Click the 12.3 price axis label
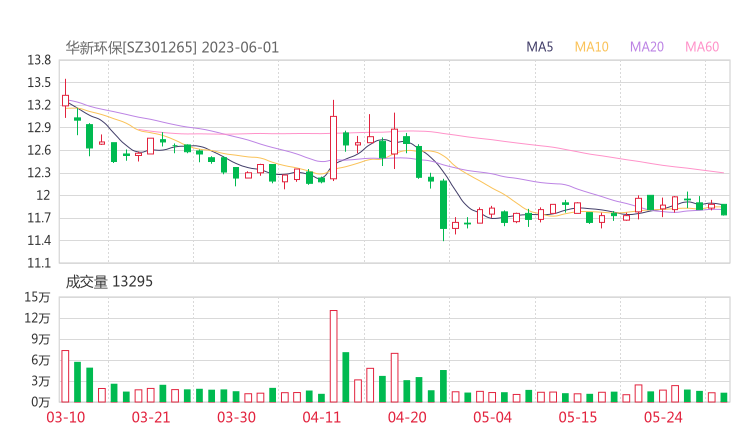Image resolution: width=740 pixels, height=440 pixels. click(39, 173)
